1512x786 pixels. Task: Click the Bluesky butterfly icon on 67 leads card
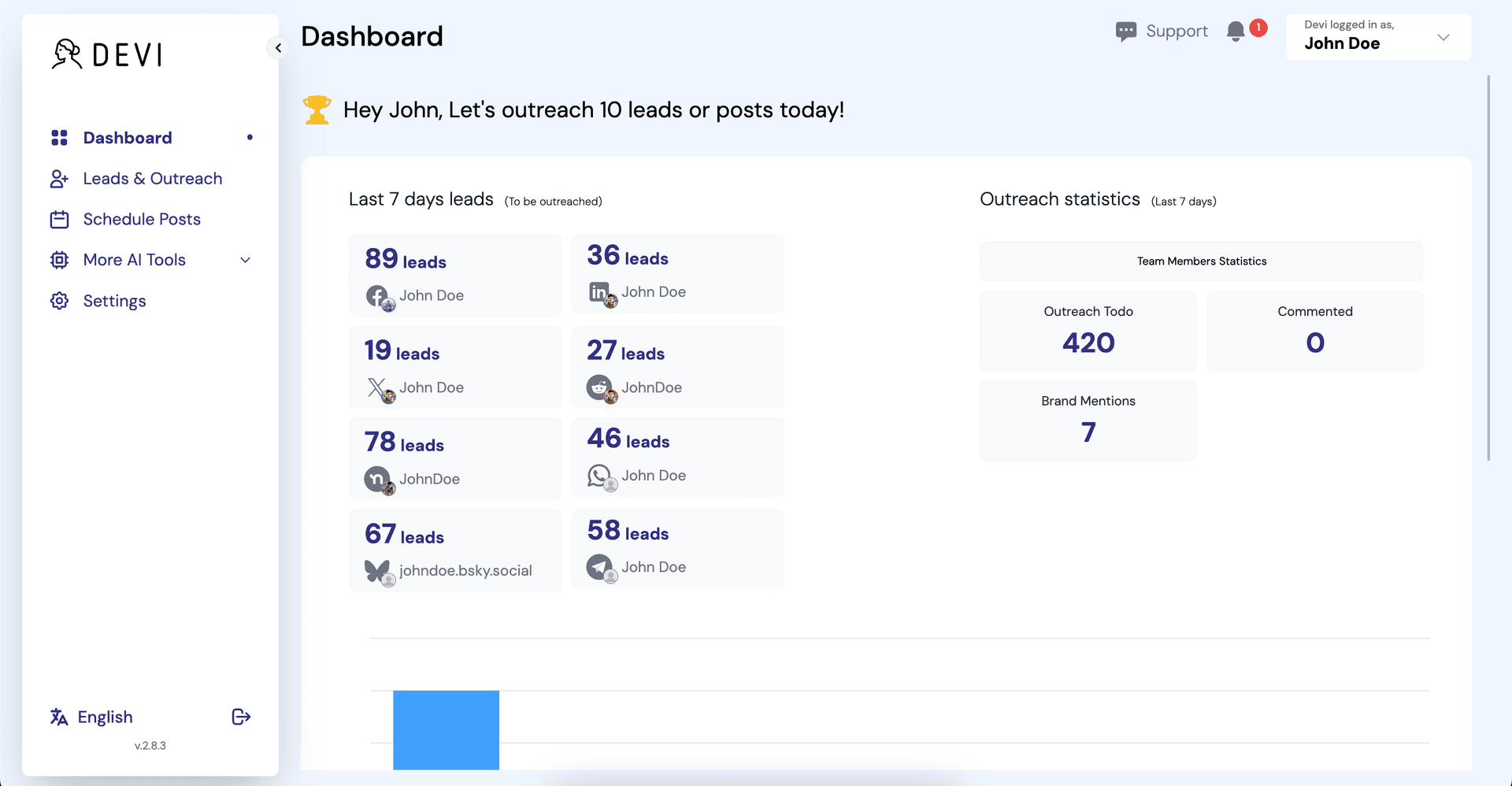point(376,570)
